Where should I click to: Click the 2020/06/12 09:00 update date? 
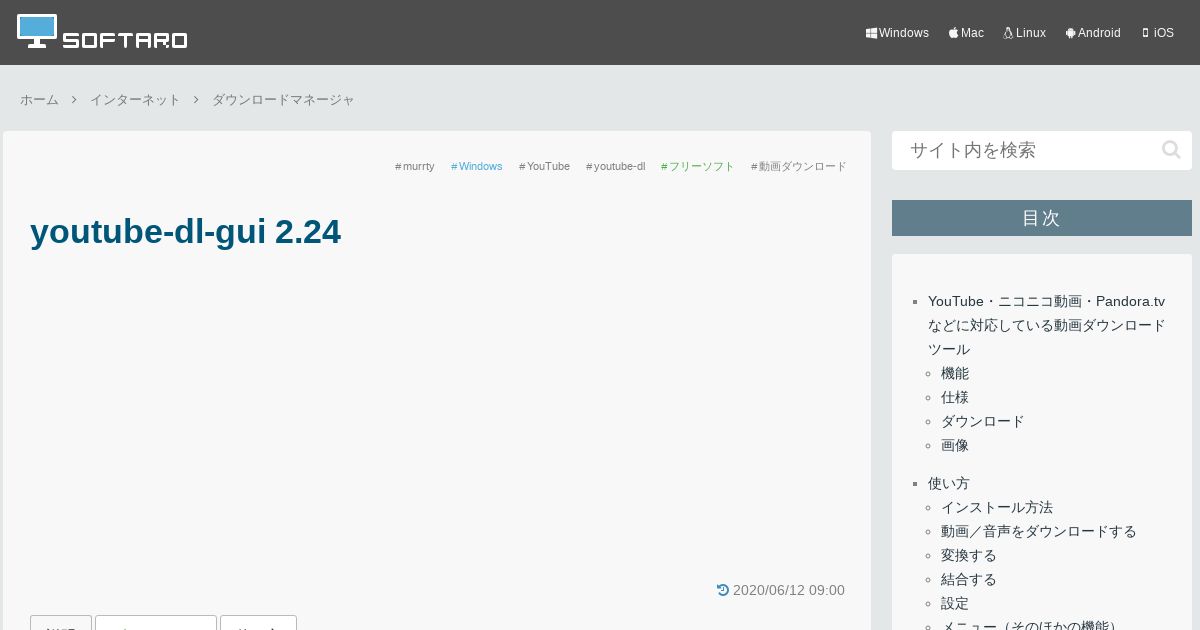pyautogui.click(x=789, y=590)
